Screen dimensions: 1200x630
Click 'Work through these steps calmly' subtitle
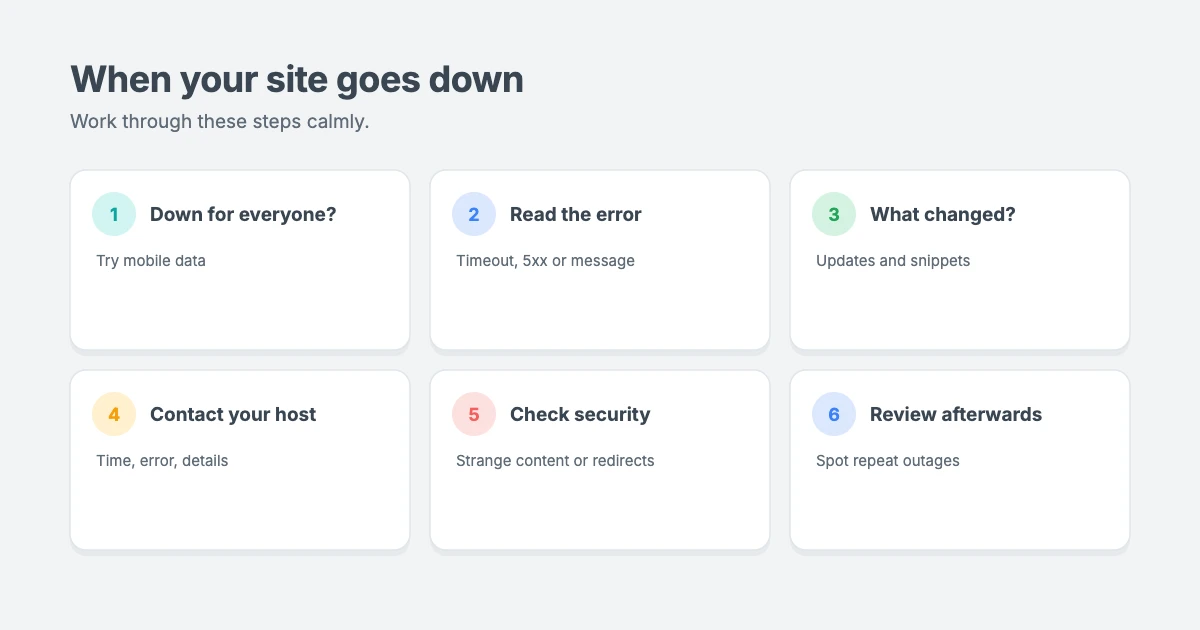coord(220,122)
